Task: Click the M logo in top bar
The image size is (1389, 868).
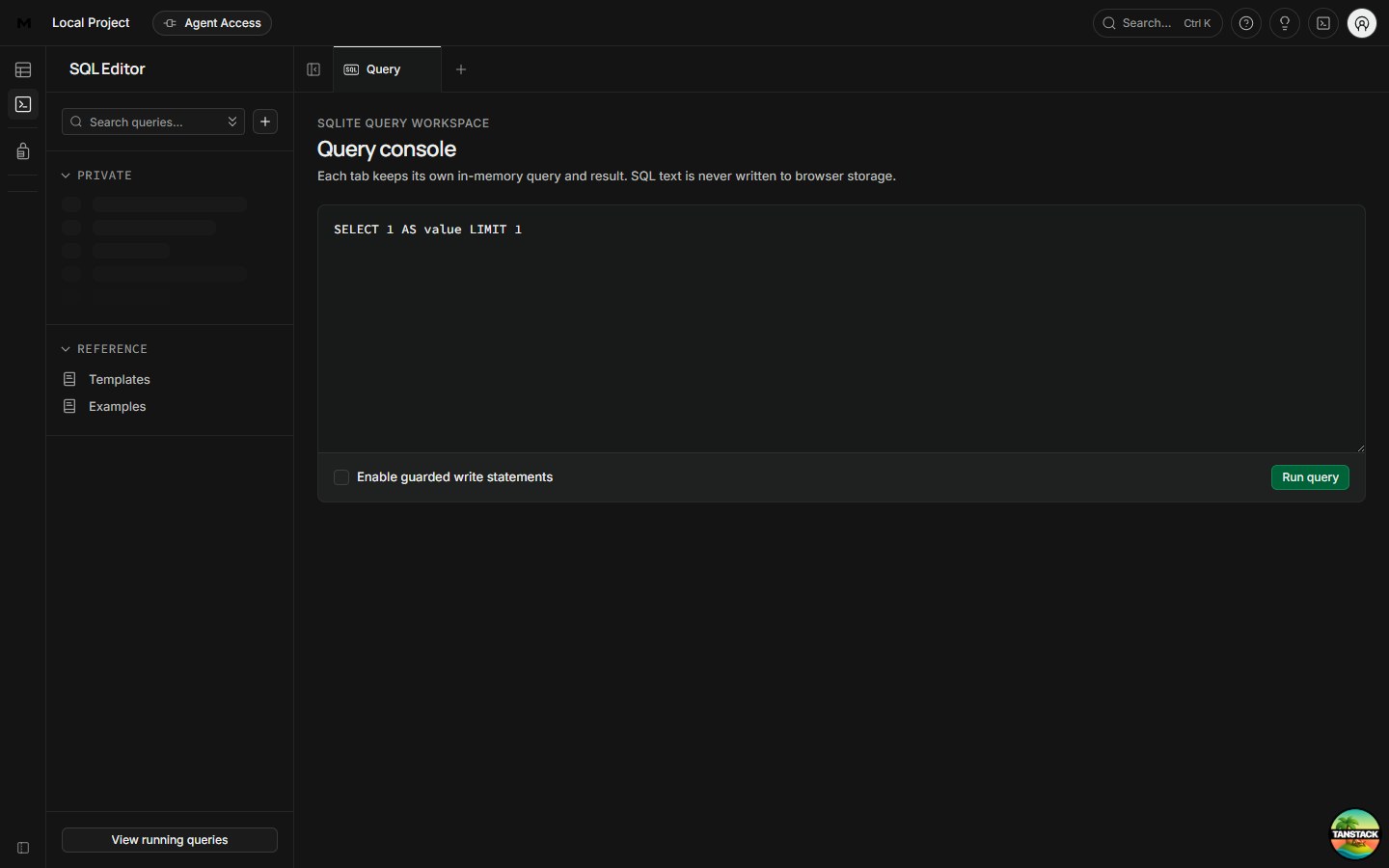Action: (x=24, y=23)
